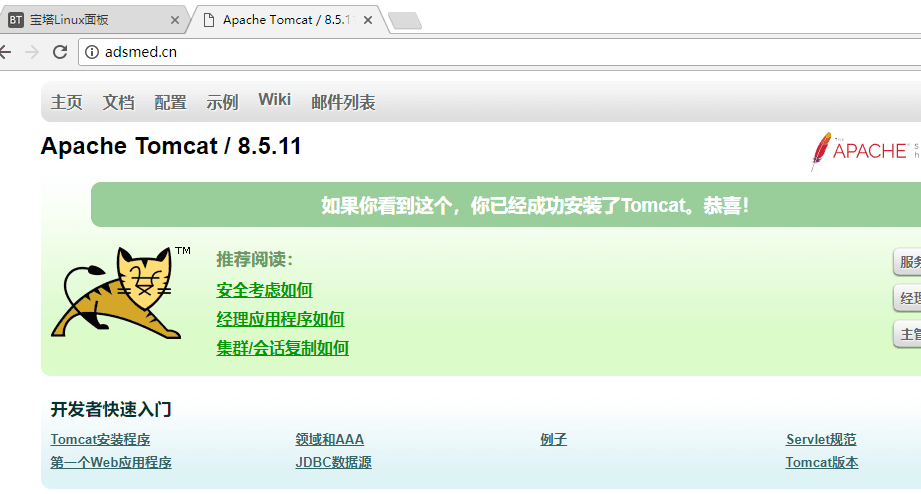Viewport: 921px width, 494px height.
Task: Click the browser back arrow
Action: 5,52
